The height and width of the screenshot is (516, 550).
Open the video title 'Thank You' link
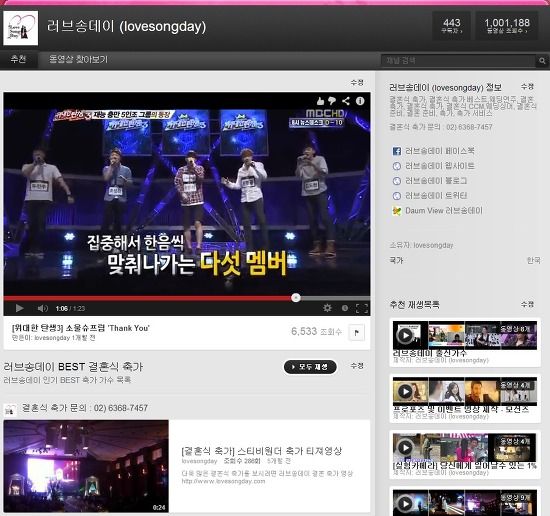pos(81,328)
